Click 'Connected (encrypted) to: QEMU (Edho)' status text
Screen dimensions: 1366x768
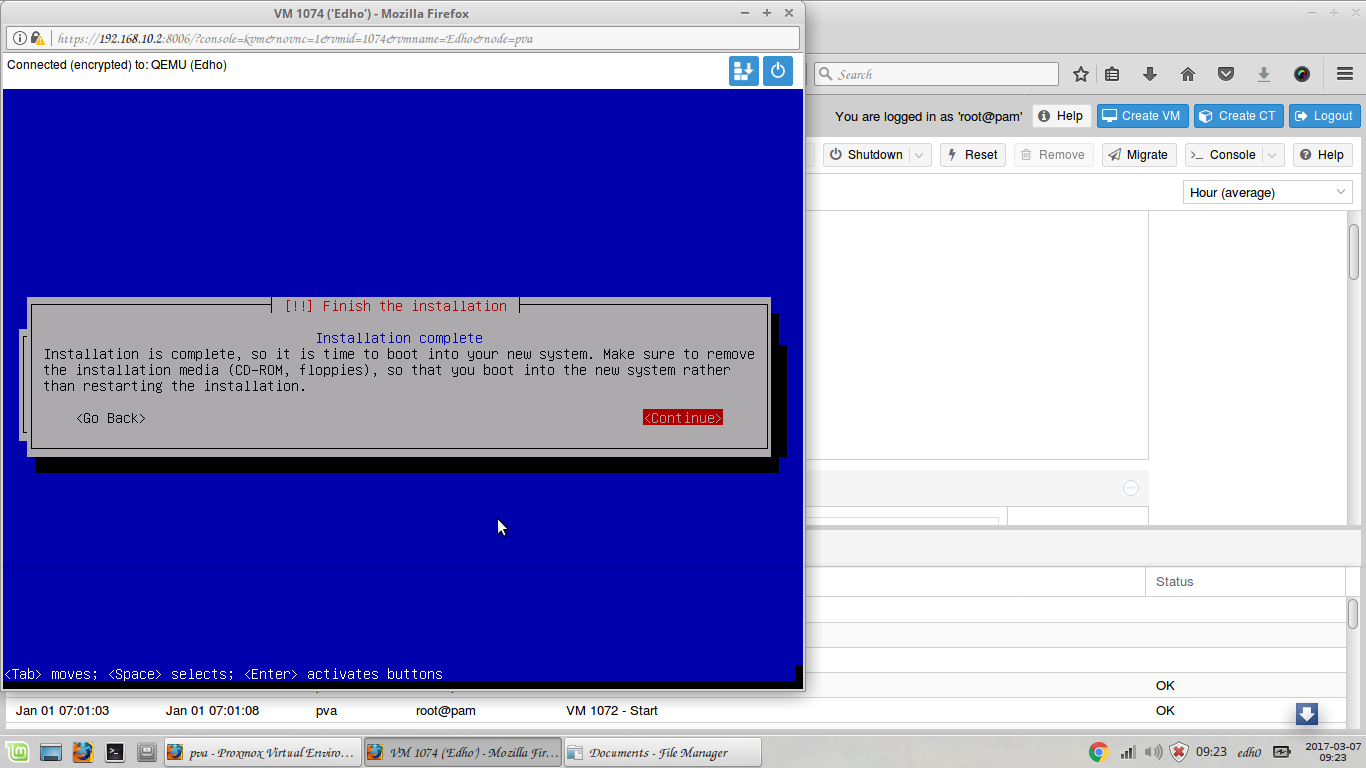117,65
